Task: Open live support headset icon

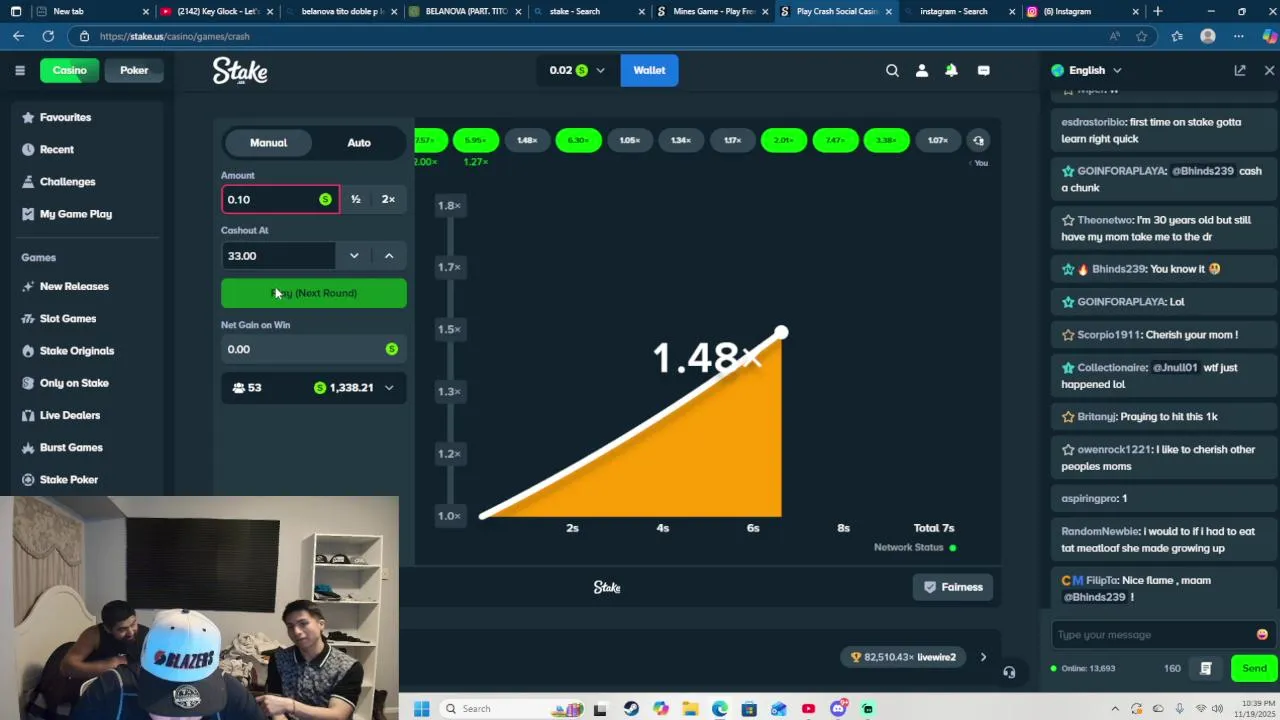Action: [x=1009, y=672]
